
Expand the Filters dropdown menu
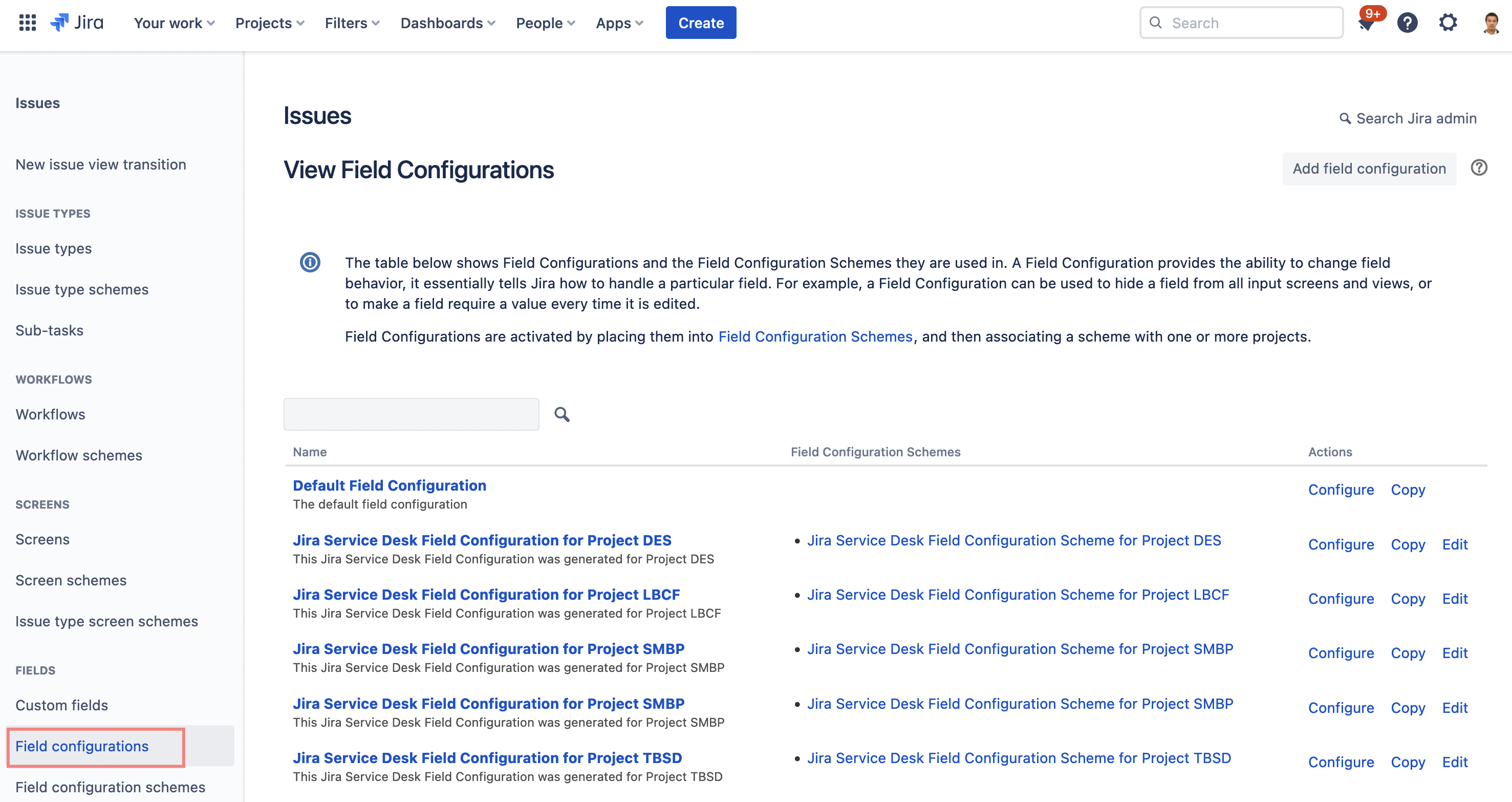tap(352, 23)
